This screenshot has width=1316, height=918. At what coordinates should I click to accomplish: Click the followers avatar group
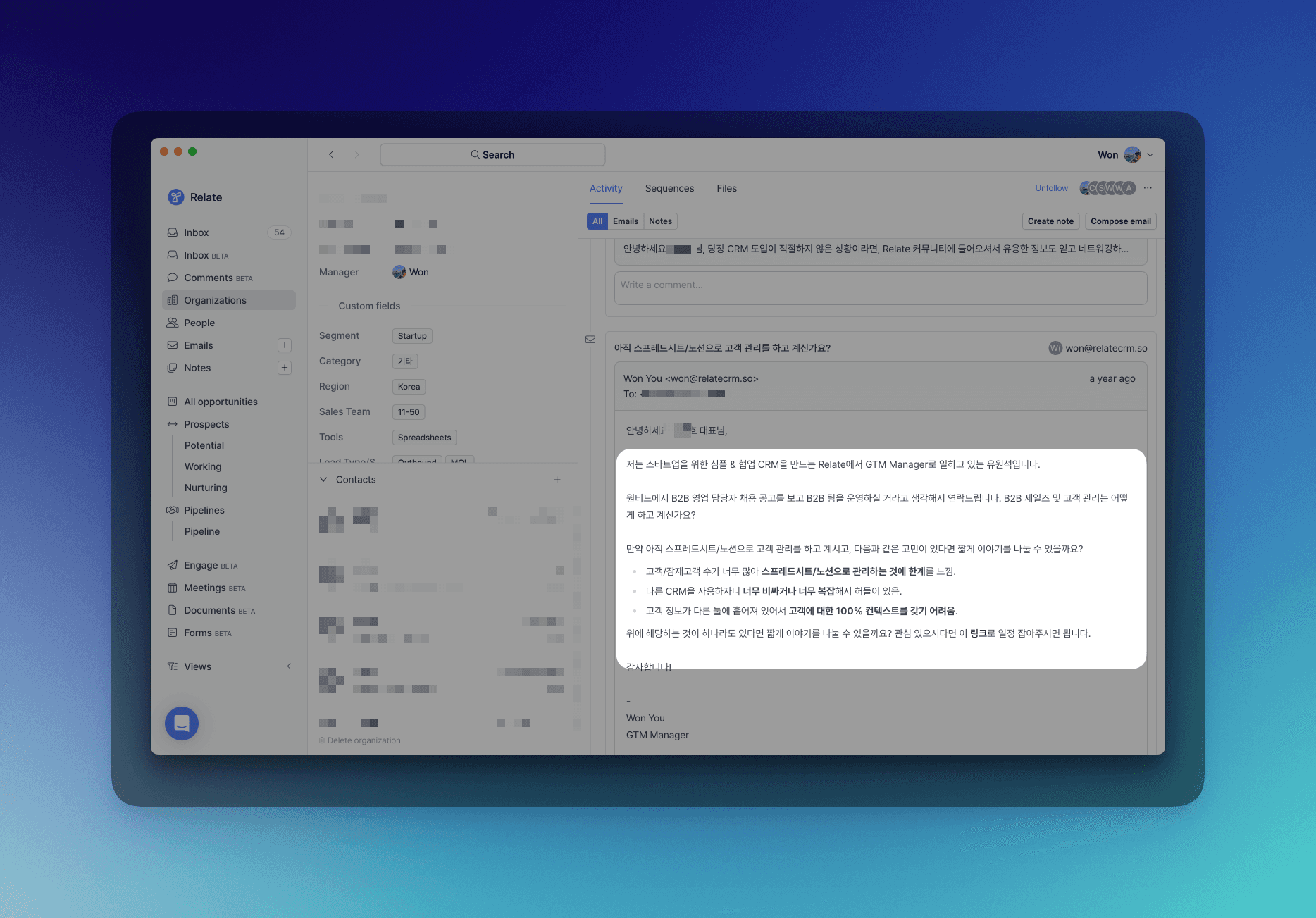(x=1107, y=188)
